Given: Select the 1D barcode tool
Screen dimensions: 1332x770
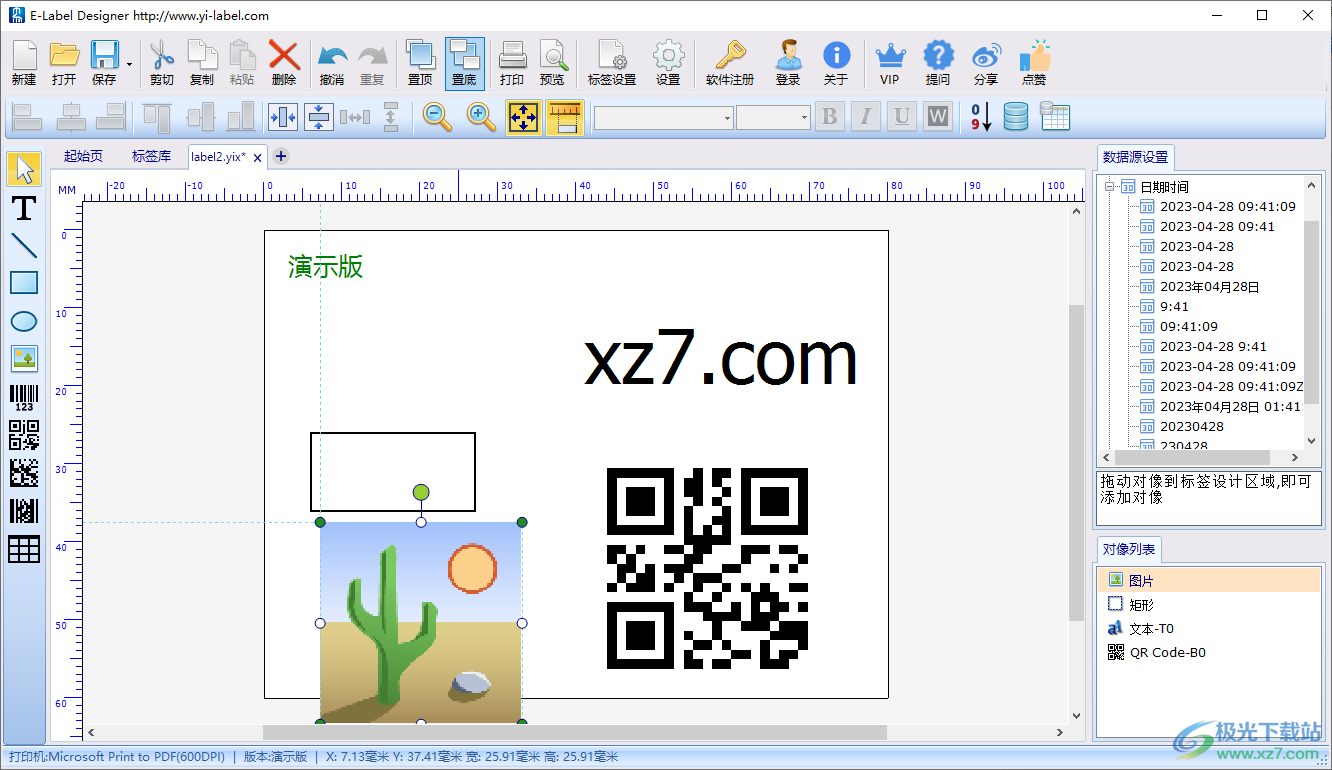Looking at the screenshot, I should [24, 398].
